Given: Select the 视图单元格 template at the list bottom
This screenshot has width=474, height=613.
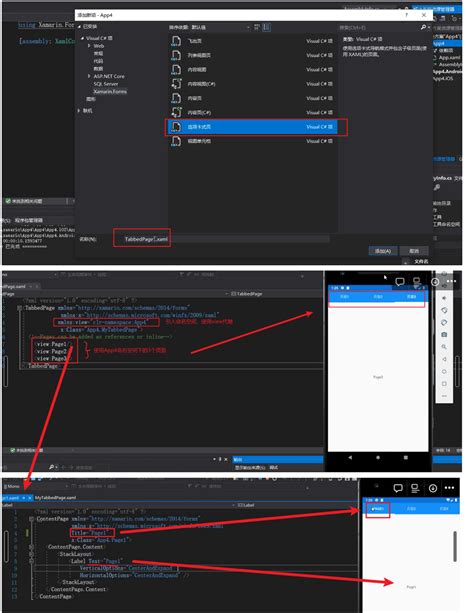Looking at the screenshot, I should click(x=252, y=141).
